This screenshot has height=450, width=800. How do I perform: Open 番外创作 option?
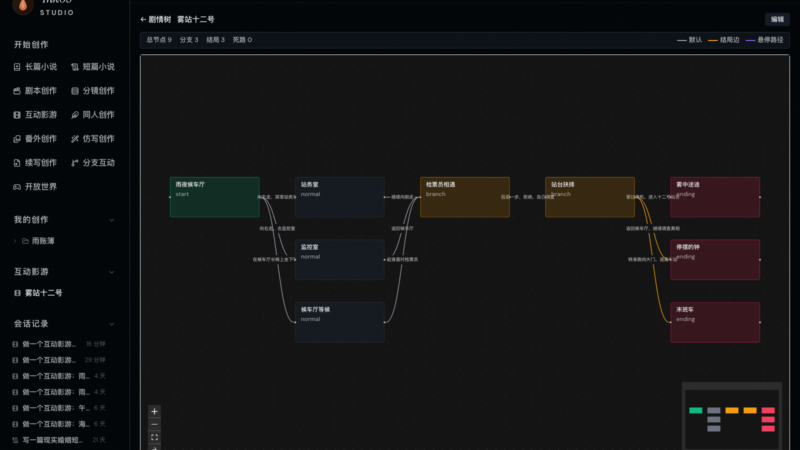pyautogui.click(x=35, y=139)
